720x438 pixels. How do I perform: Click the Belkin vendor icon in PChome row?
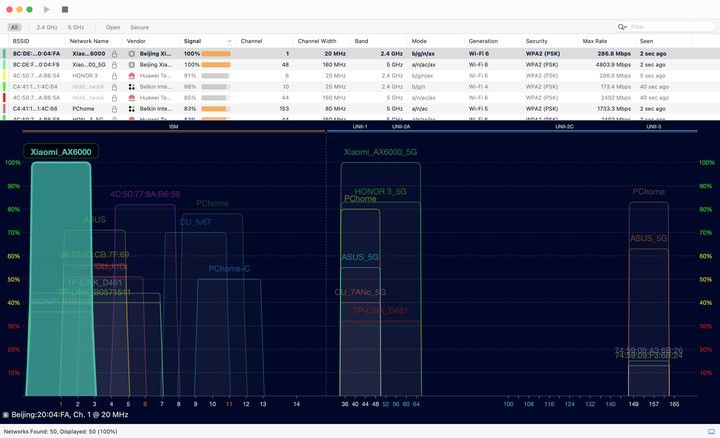point(132,108)
